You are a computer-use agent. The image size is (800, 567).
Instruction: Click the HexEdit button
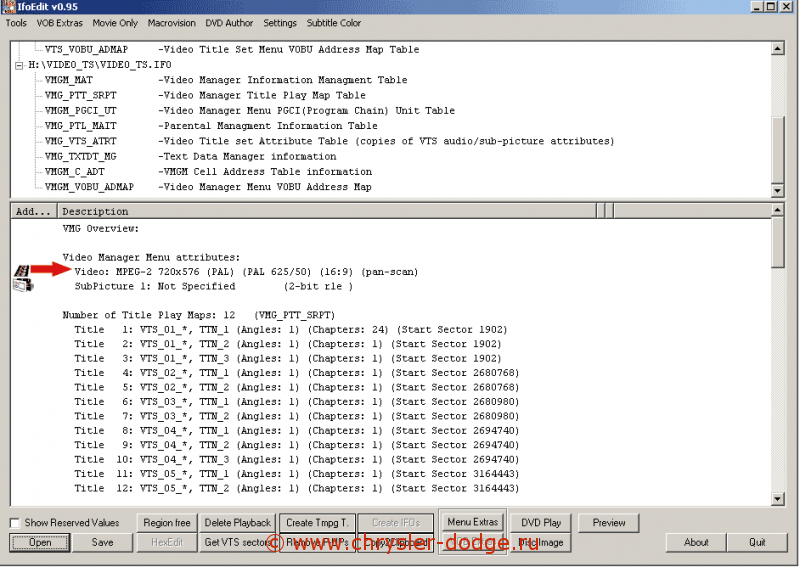[x=167, y=543]
